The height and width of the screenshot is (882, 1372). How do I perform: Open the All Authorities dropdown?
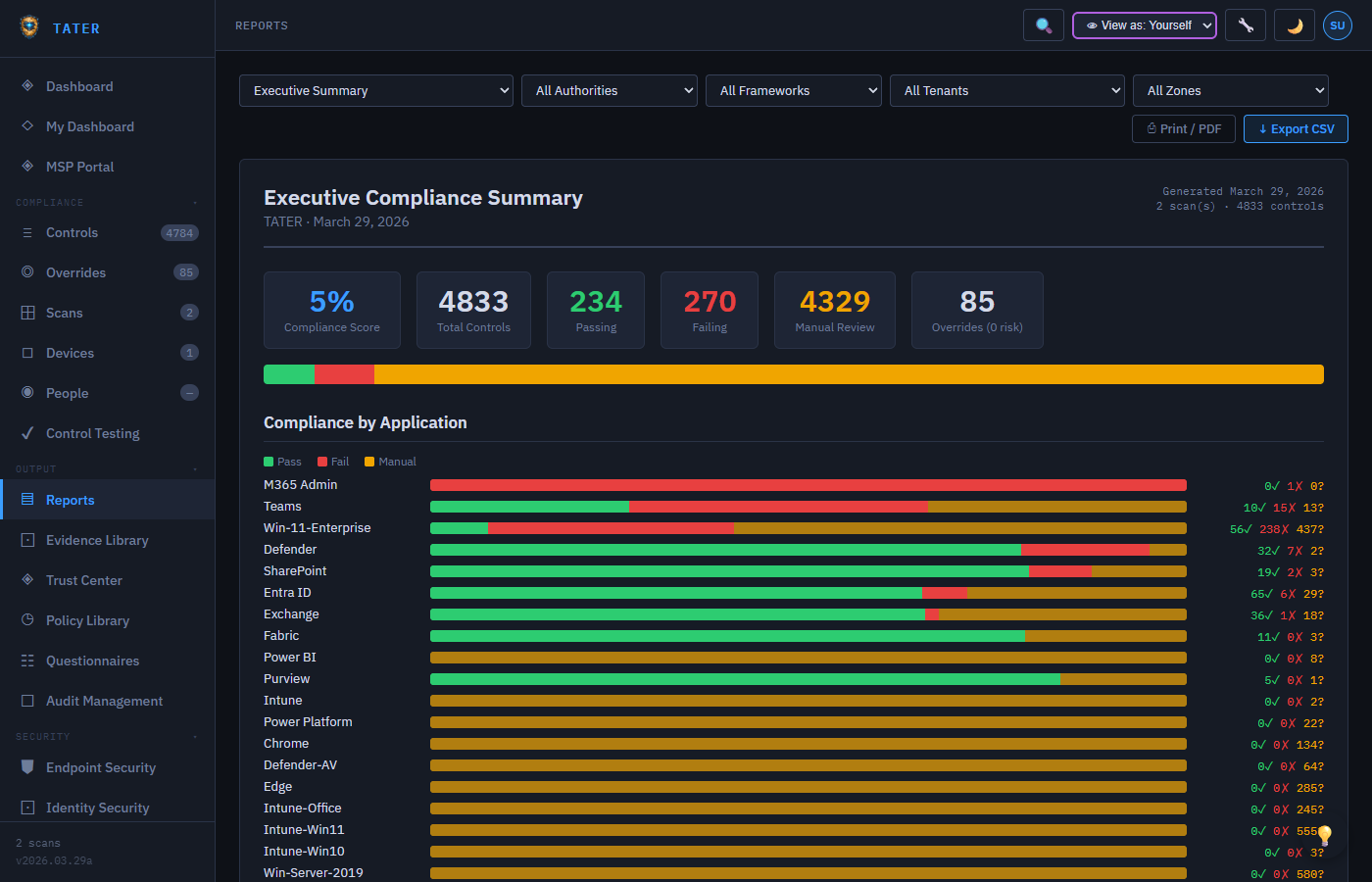point(610,91)
